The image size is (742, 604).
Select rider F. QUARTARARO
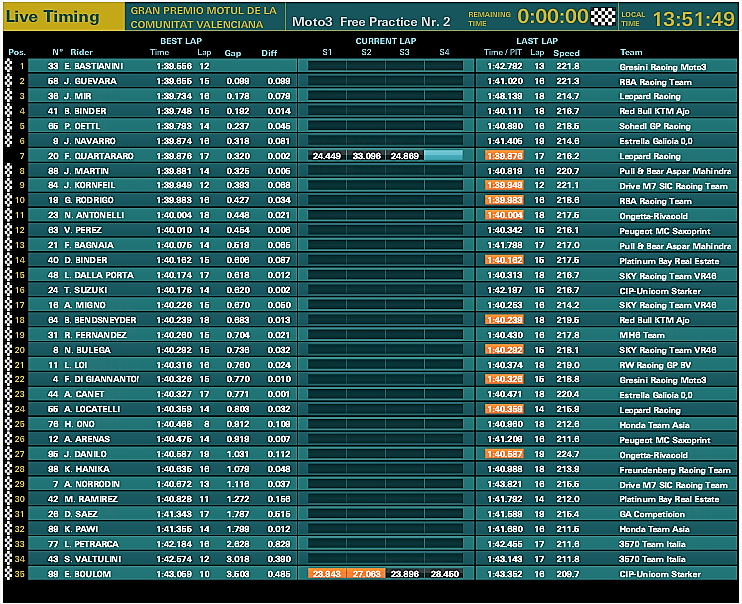coord(99,156)
